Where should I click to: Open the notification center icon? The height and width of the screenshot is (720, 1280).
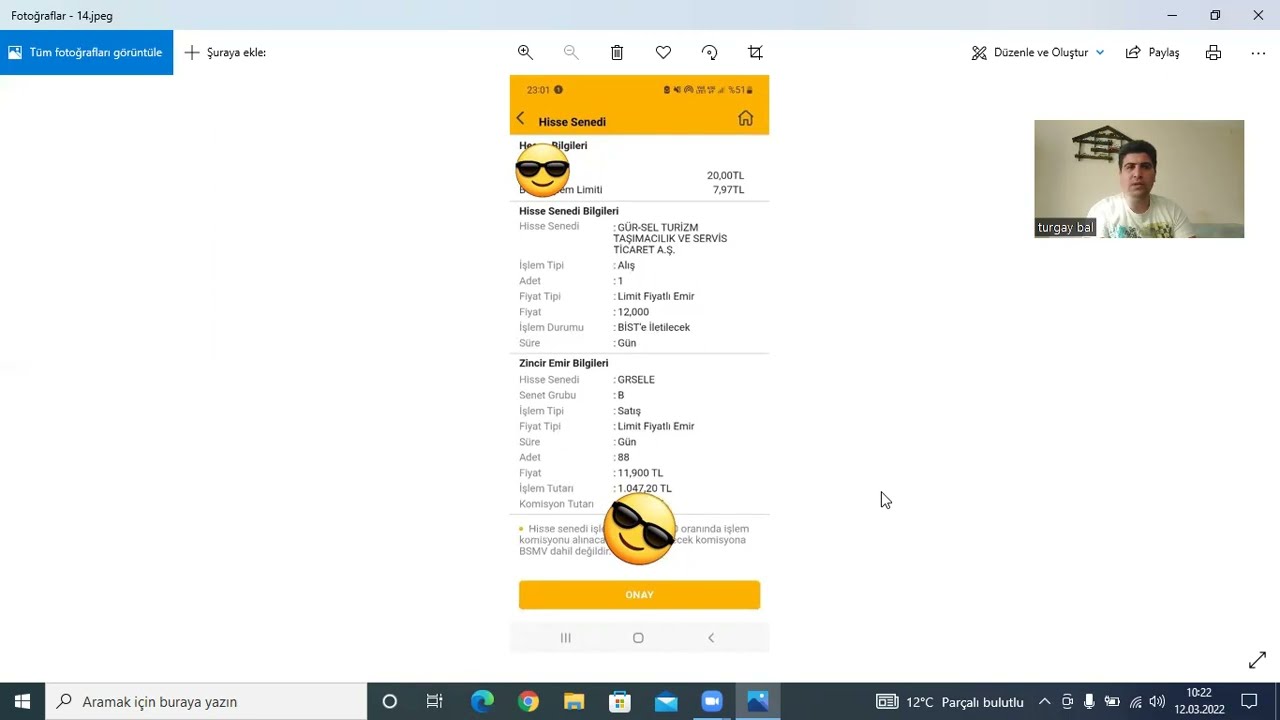click(1249, 702)
